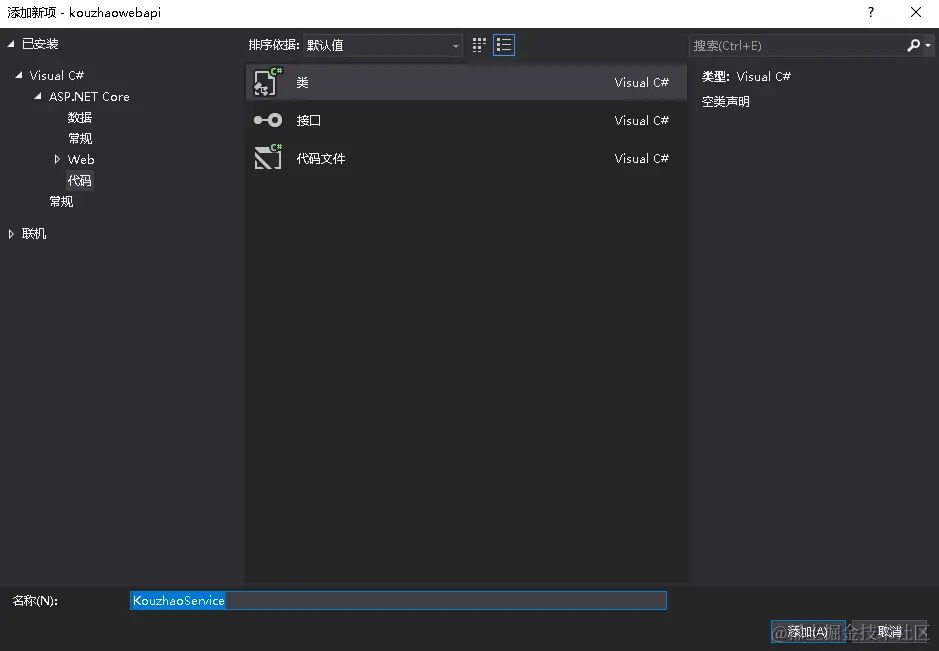Select the 接口 item name text

pyautogui.click(x=308, y=120)
